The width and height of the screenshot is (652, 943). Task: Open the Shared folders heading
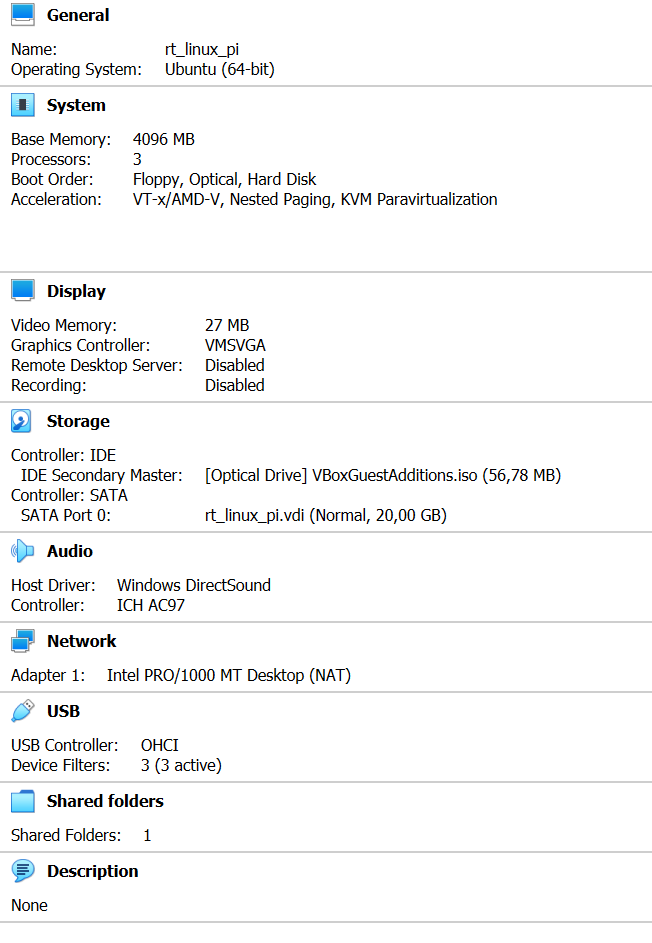[x=105, y=801]
